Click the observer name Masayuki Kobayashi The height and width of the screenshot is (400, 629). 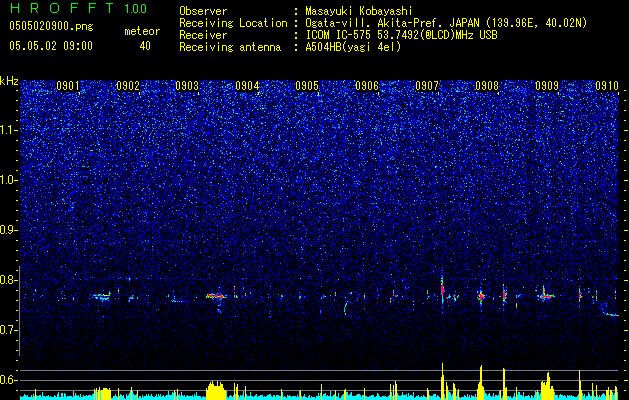359,11
